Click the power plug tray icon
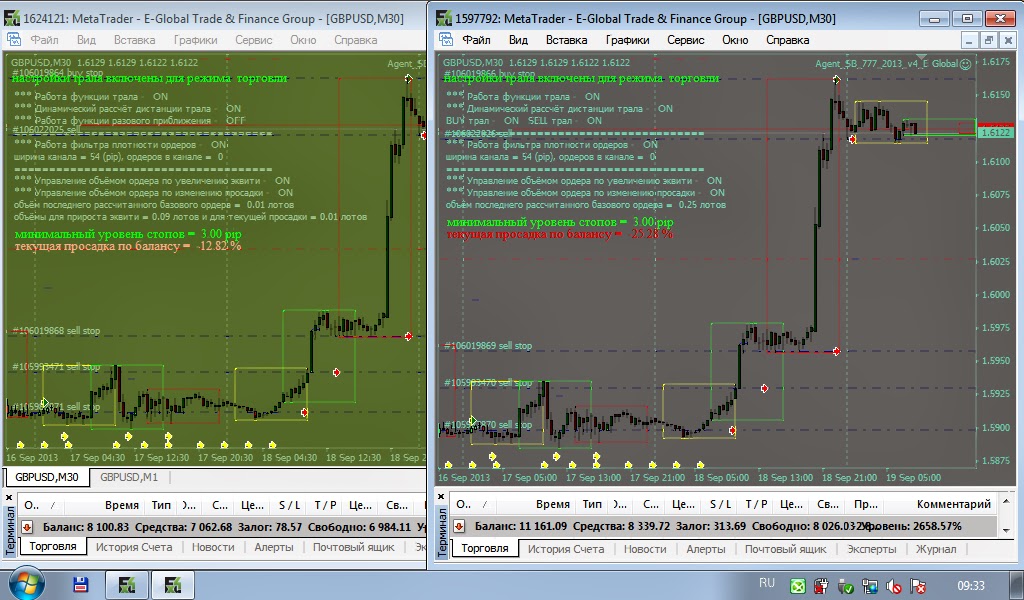Image resolution: width=1024 pixels, height=600 pixels. pos(822,586)
